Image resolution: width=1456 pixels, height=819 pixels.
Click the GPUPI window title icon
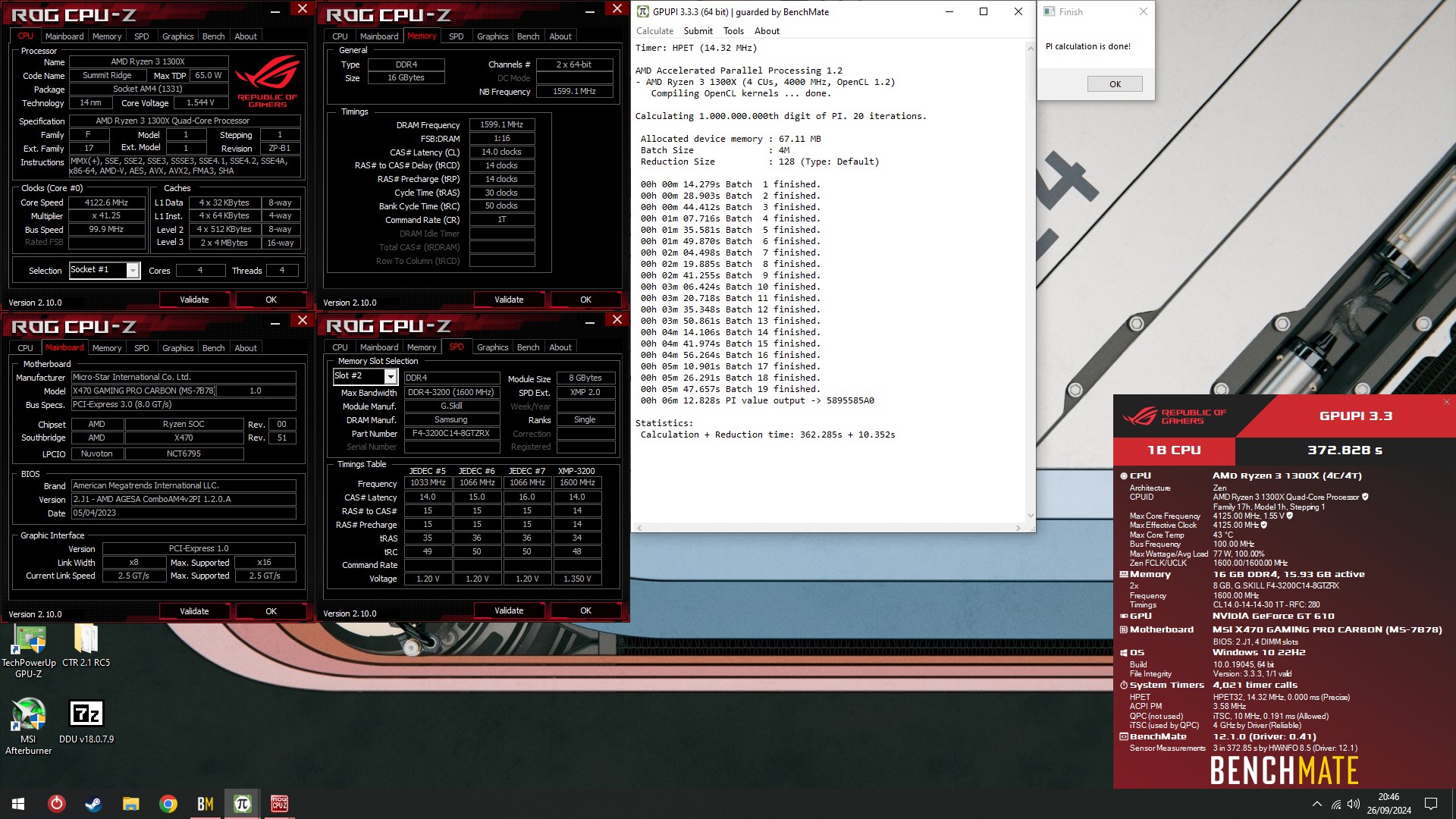[x=643, y=11]
